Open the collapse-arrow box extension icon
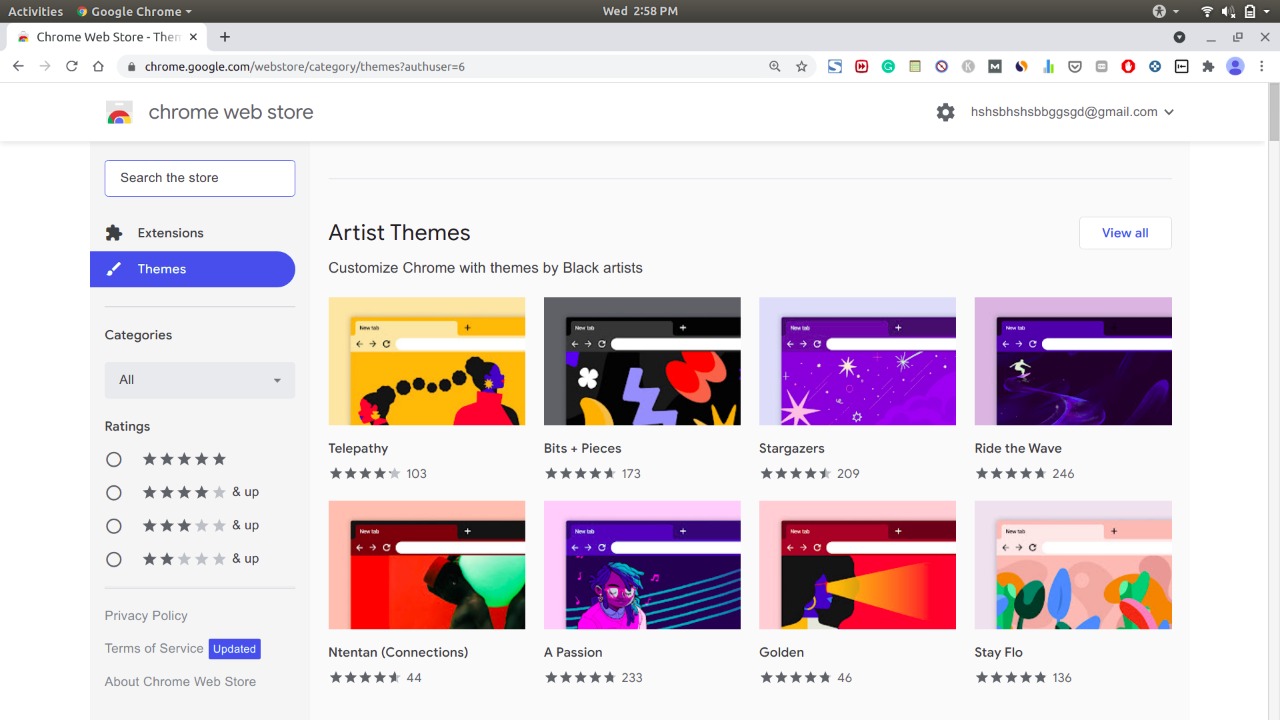This screenshot has width=1280, height=720. [x=1181, y=66]
